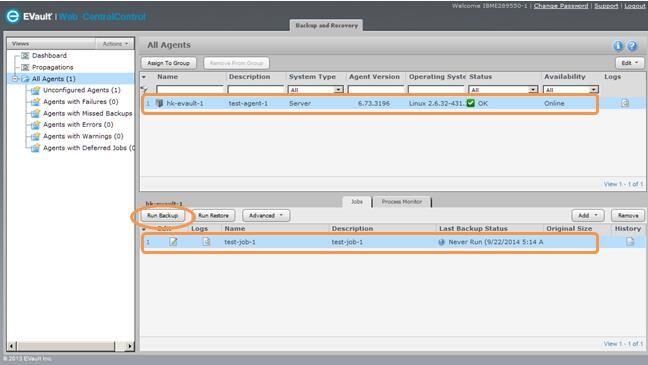Click the Run Backup button
The image size is (648, 365).
tap(162, 215)
